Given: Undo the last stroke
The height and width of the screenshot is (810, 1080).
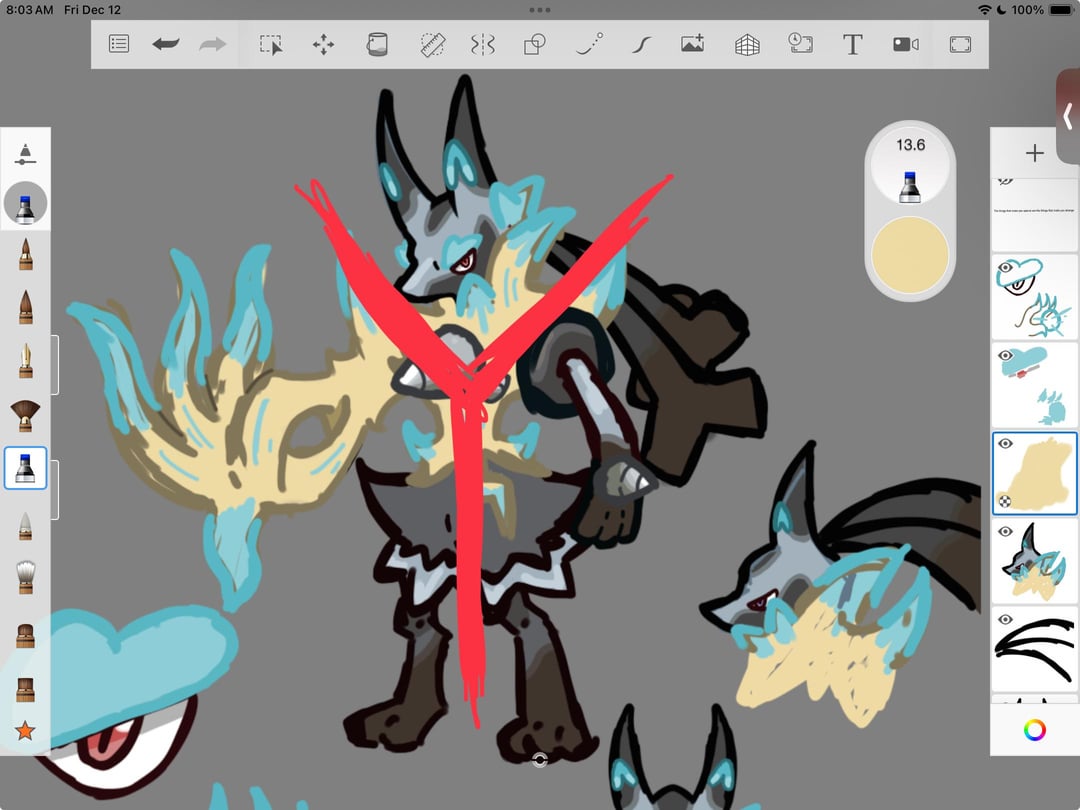Looking at the screenshot, I should click(x=166, y=44).
